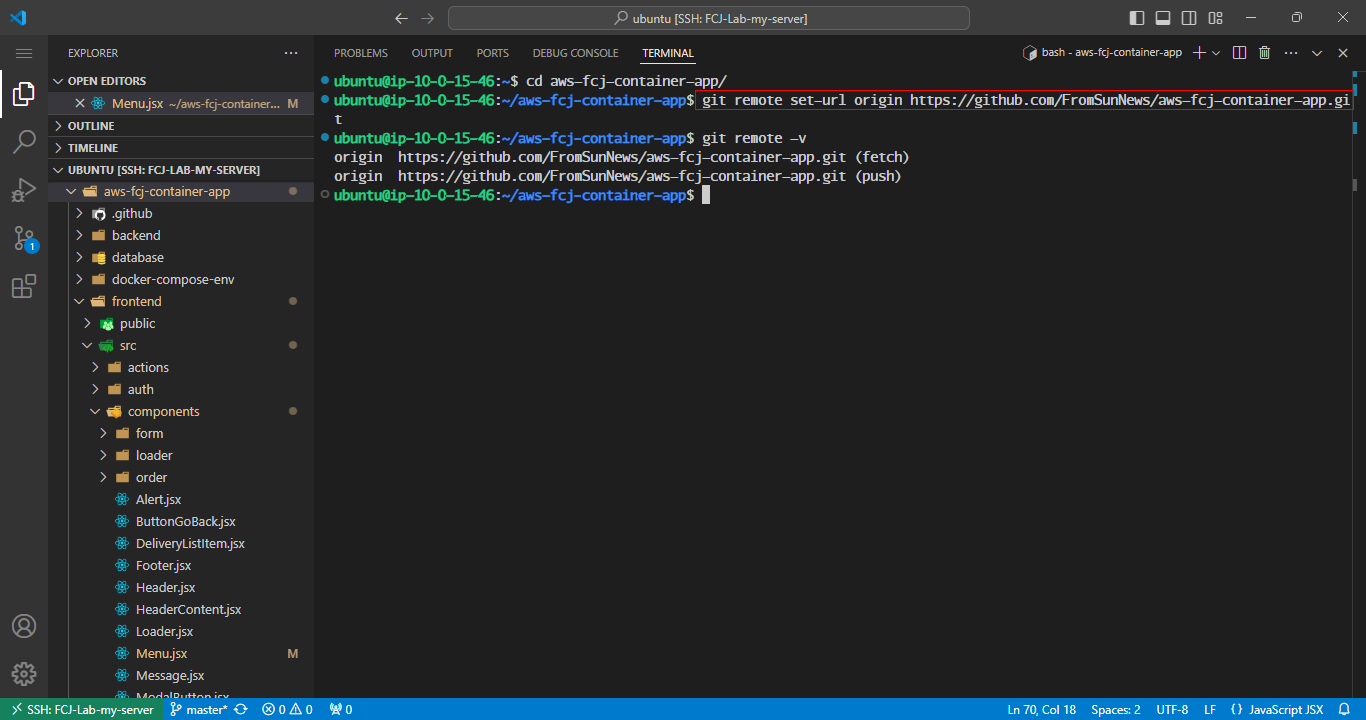The image size is (1366, 720).
Task: Open terminal panel more actions menu
Action: click(1291, 53)
